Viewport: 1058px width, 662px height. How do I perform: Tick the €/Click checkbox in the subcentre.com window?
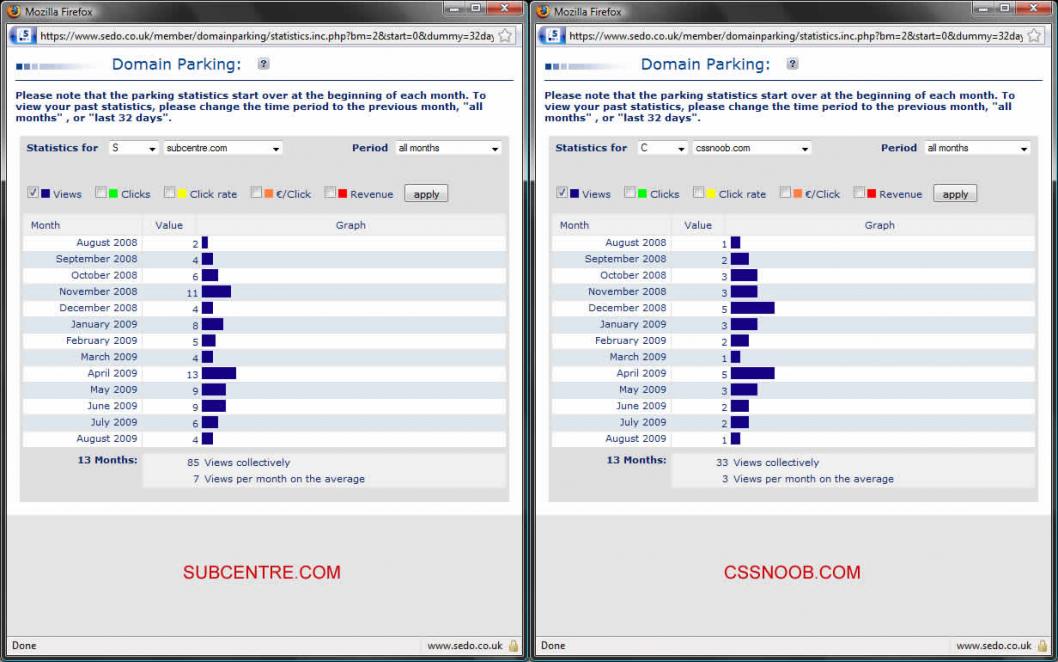coord(256,192)
